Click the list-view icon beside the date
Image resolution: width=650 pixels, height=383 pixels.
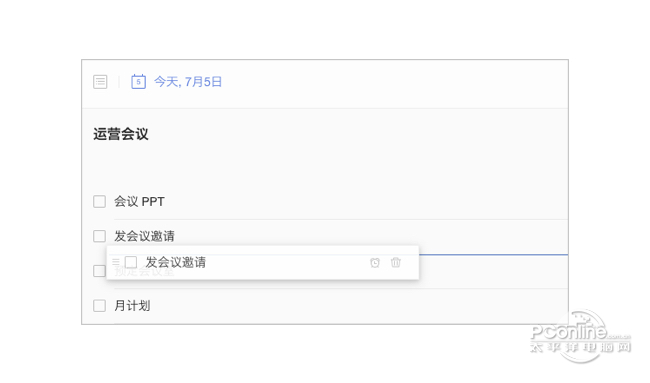tap(100, 82)
